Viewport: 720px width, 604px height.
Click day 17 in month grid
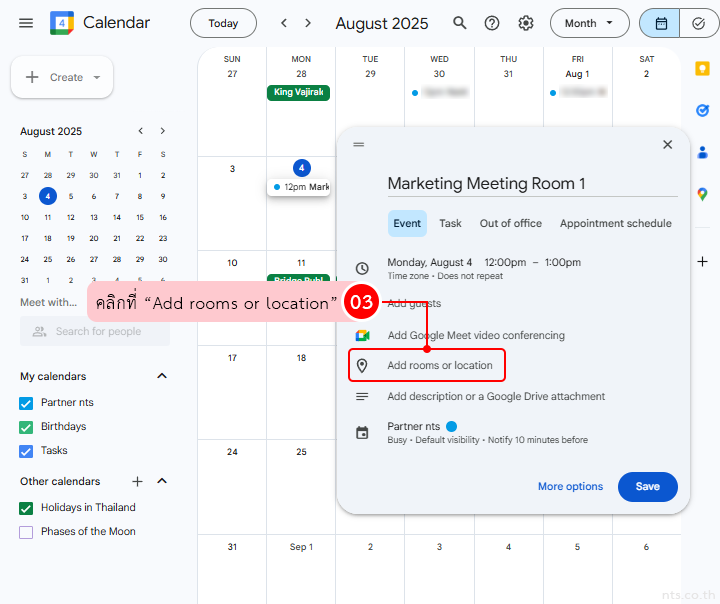pos(232,358)
